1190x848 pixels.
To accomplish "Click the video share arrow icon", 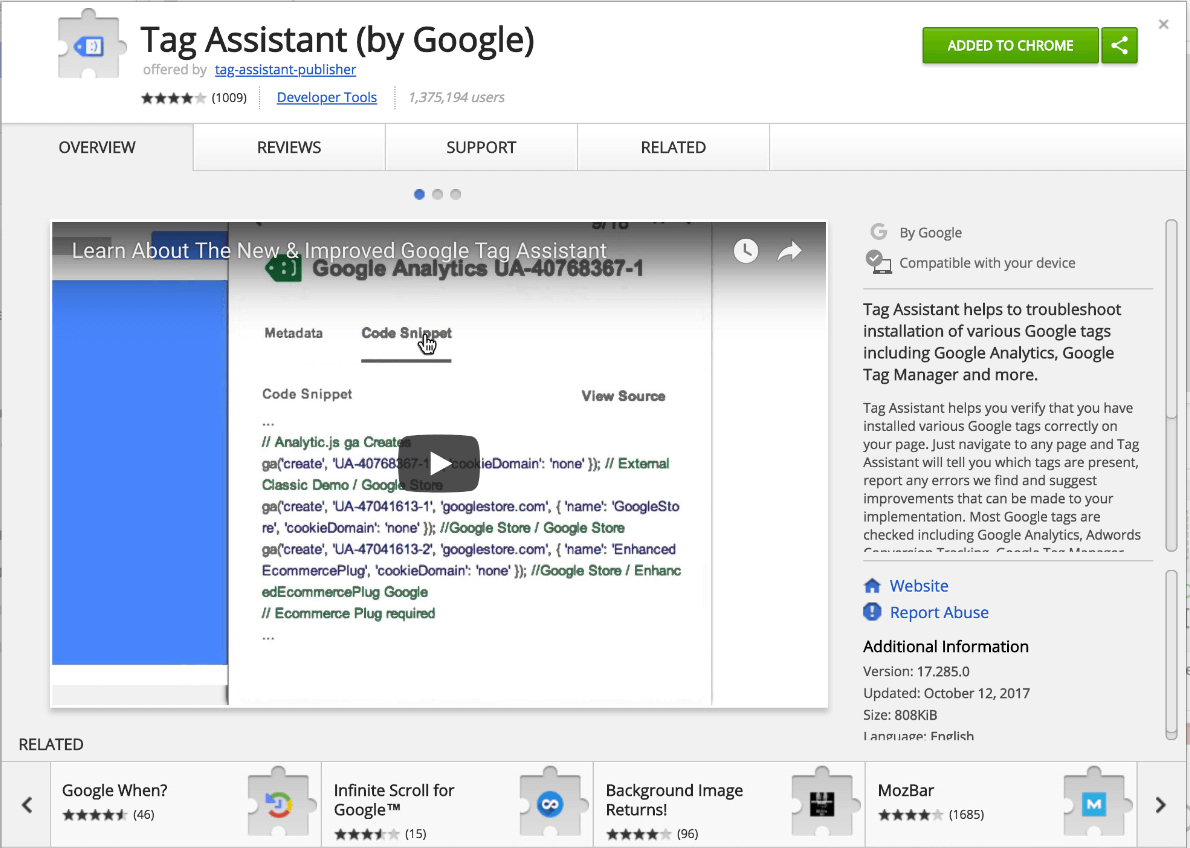I will pos(789,251).
